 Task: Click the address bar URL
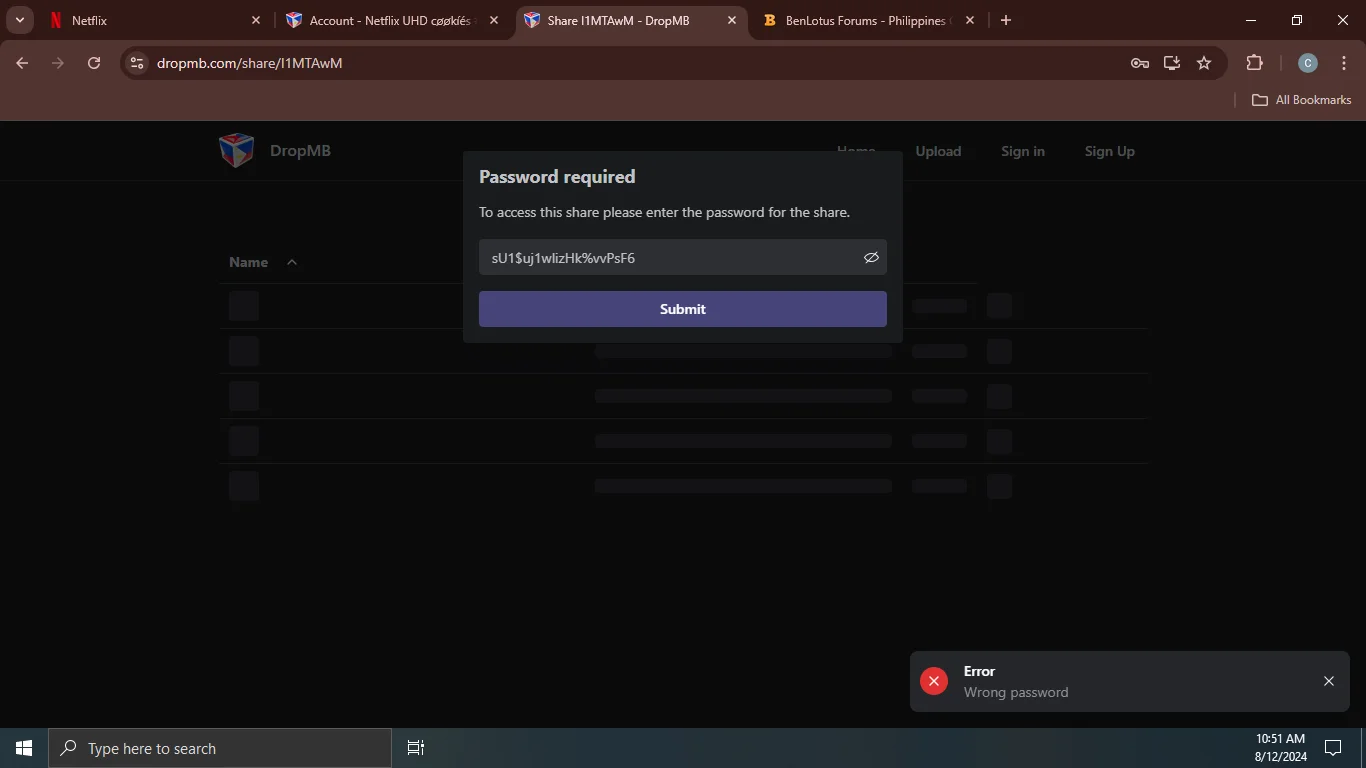[x=250, y=63]
